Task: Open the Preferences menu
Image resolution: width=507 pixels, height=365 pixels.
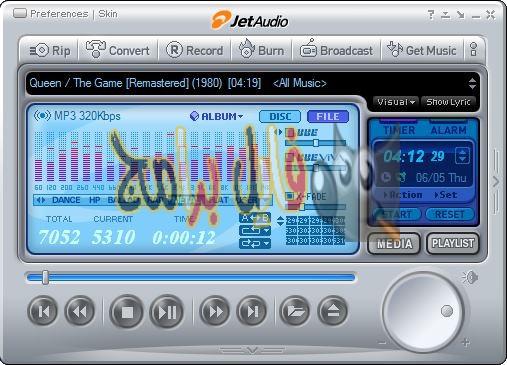Action: 59,14
